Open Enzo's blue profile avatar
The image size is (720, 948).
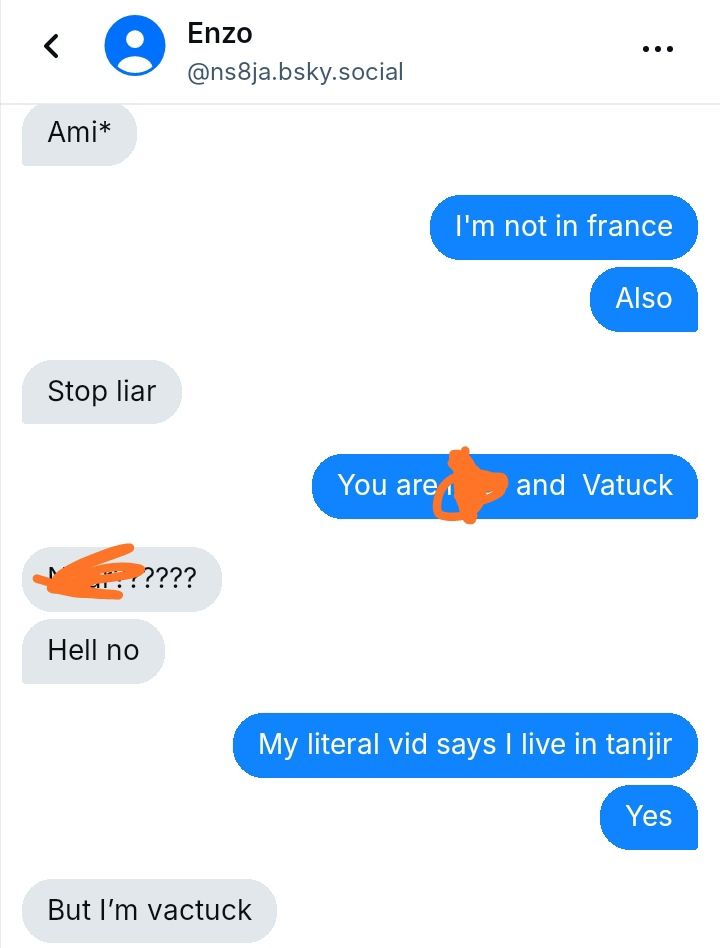135,46
